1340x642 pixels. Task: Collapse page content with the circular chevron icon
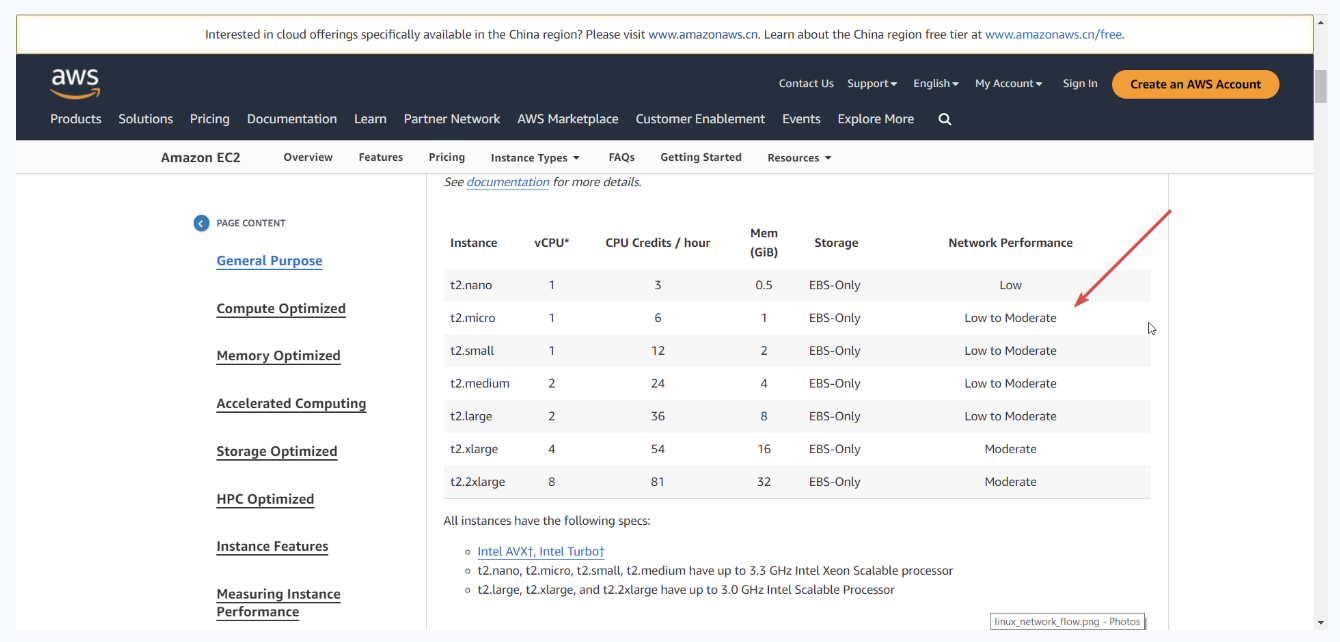201,223
